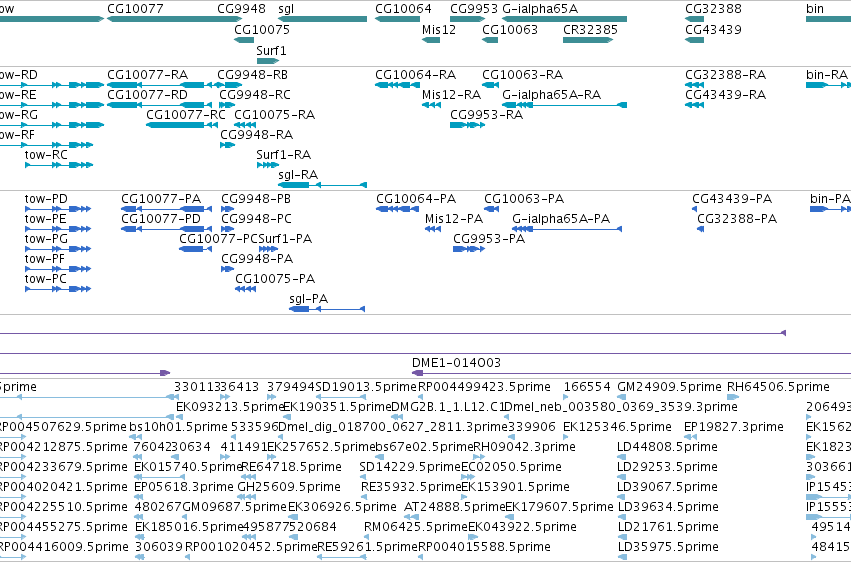Click the Mis12 gene label
The width and height of the screenshot is (851, 562).
point(439,29)
